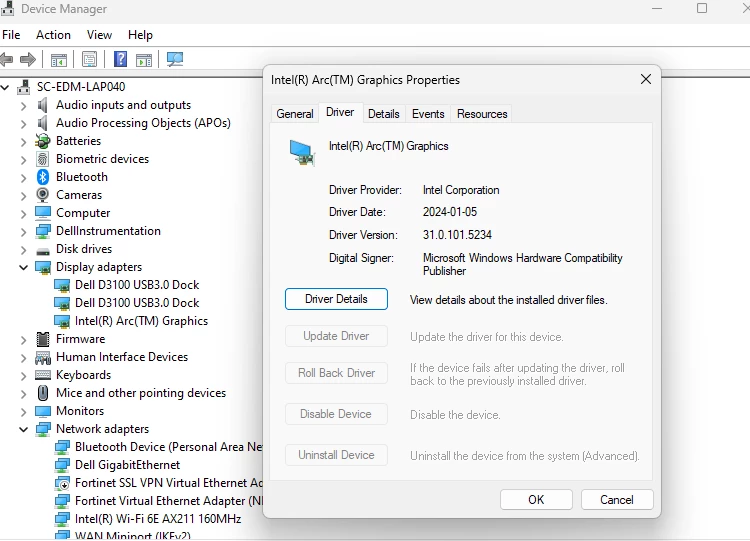Click the Human Interface Devices icon

coord(43,357)
